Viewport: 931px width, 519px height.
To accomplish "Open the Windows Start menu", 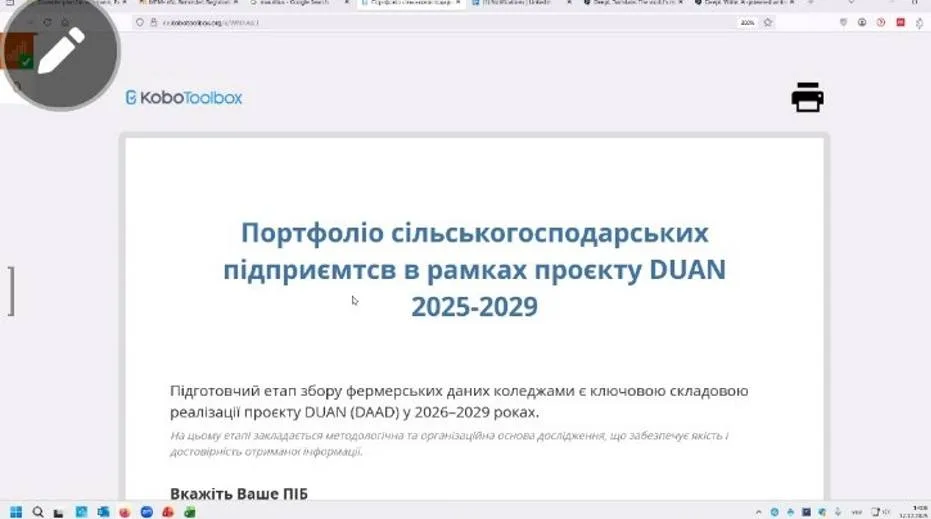I will (x=17, y=511).
